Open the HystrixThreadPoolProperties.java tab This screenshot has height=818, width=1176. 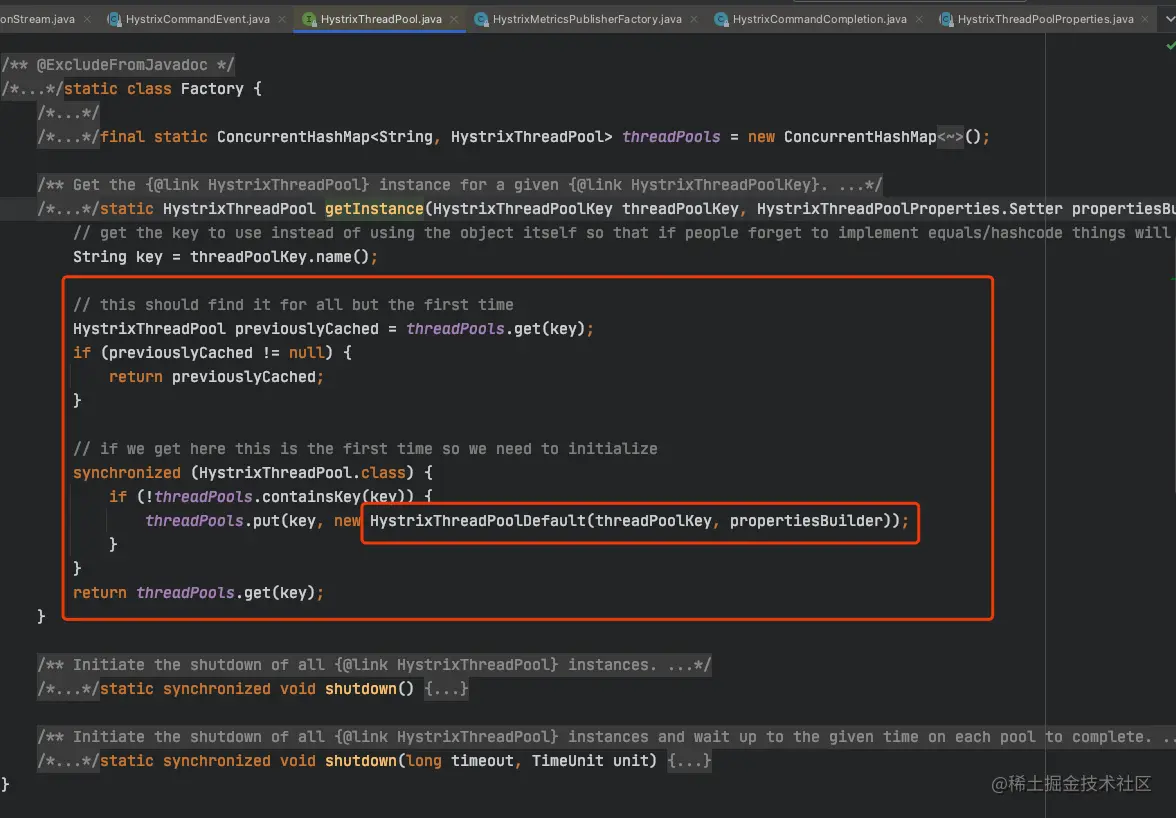click(1046, 19)
